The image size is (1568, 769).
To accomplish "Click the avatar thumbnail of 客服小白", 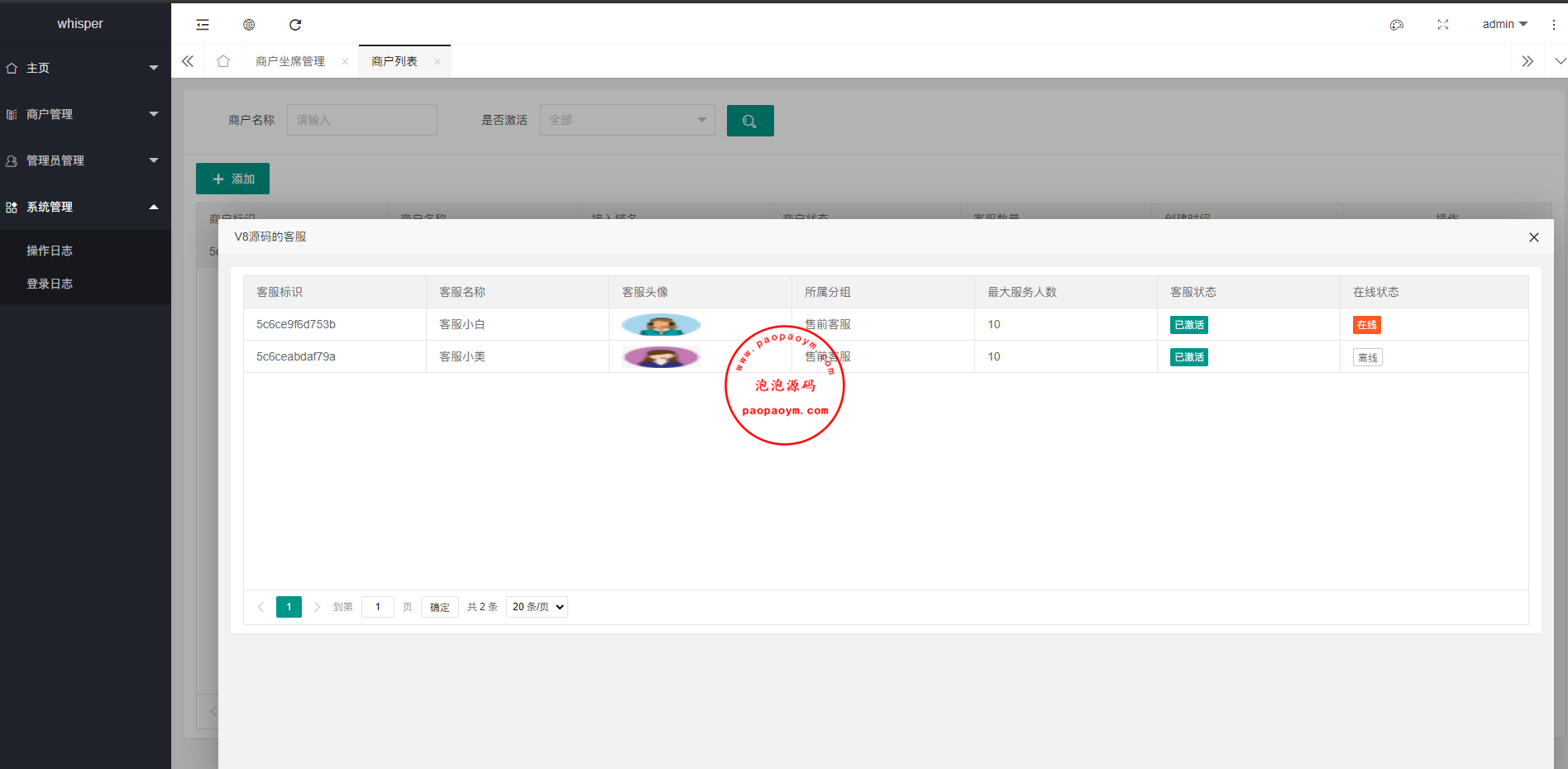I will pyautogui.click(x=661, y=325).
